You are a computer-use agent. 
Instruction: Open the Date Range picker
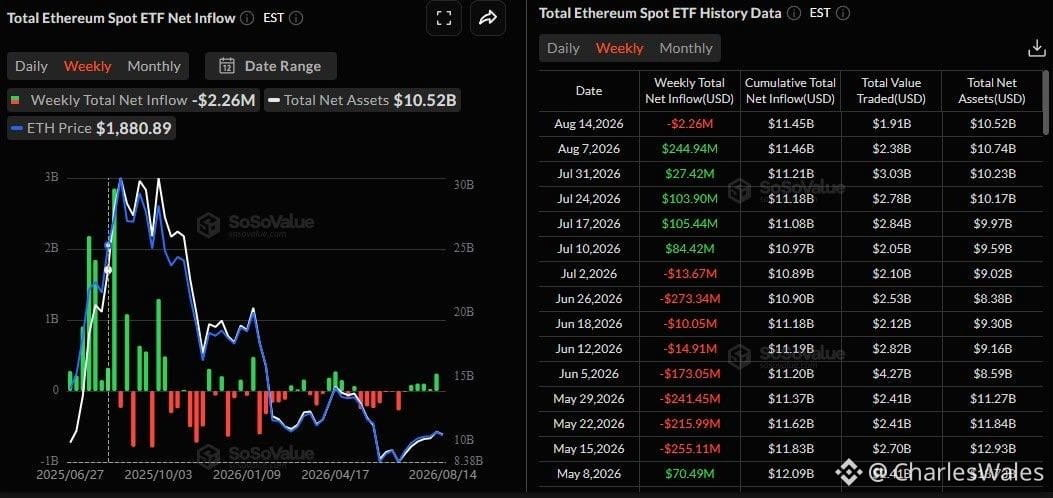(x=271, y=66)
